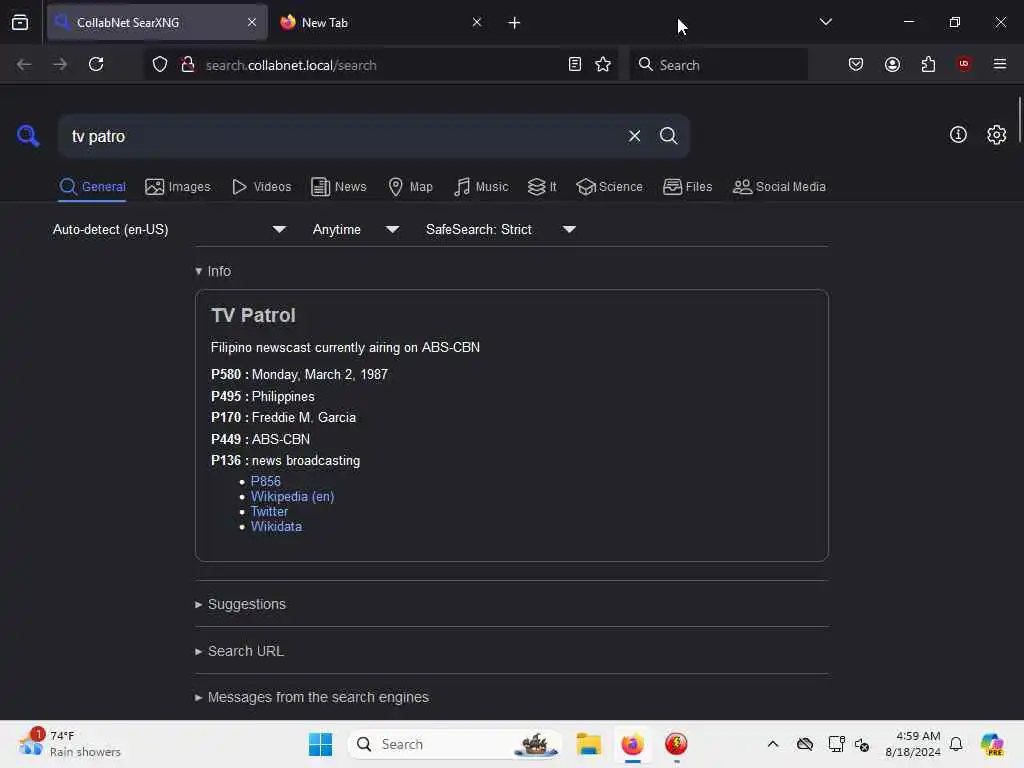The height and width of the screenshot is (768, 1024).
Task: Select the General category tab
Action: (92, 187)
